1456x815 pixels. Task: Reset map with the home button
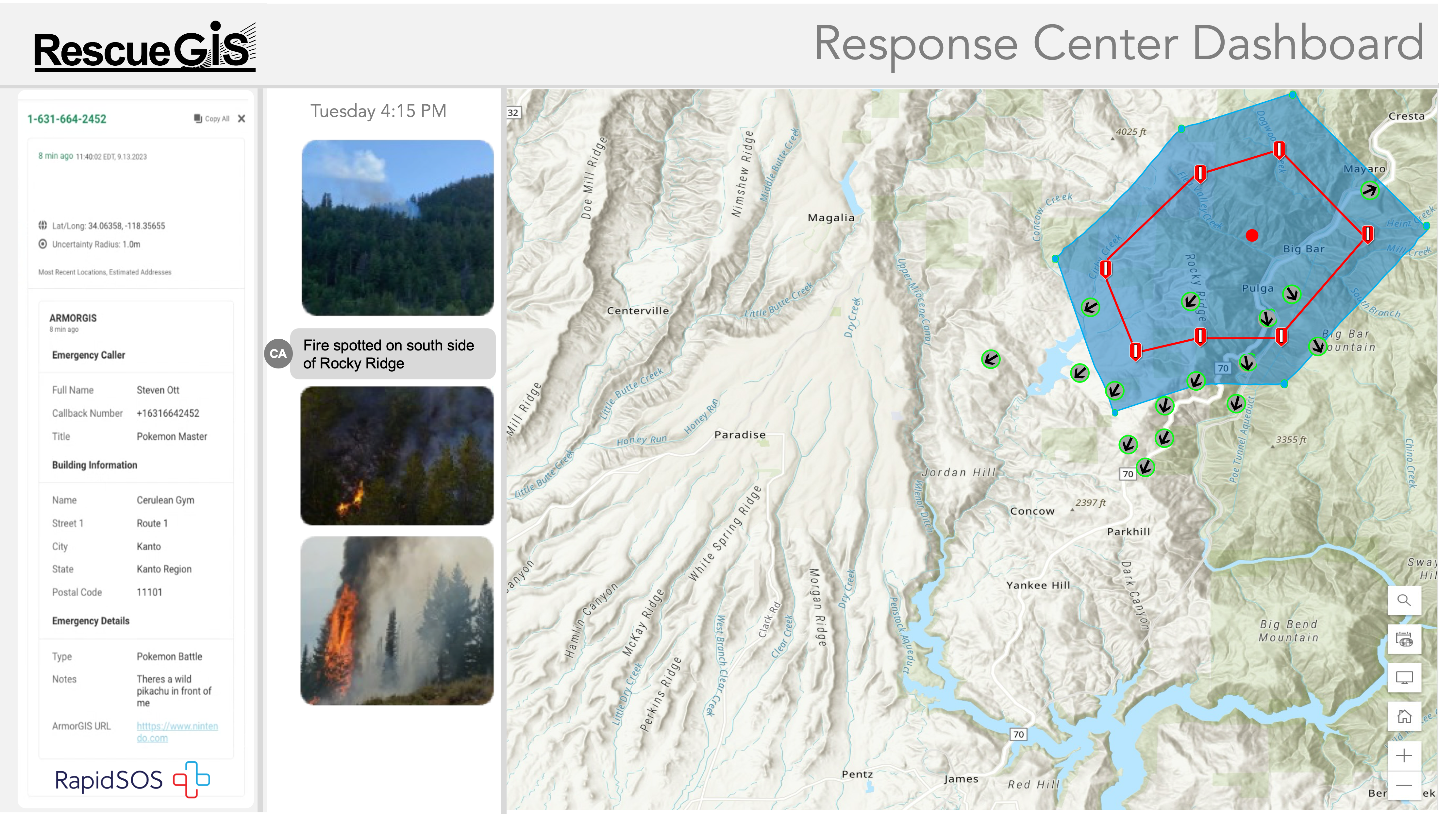tap(1404, 716)
